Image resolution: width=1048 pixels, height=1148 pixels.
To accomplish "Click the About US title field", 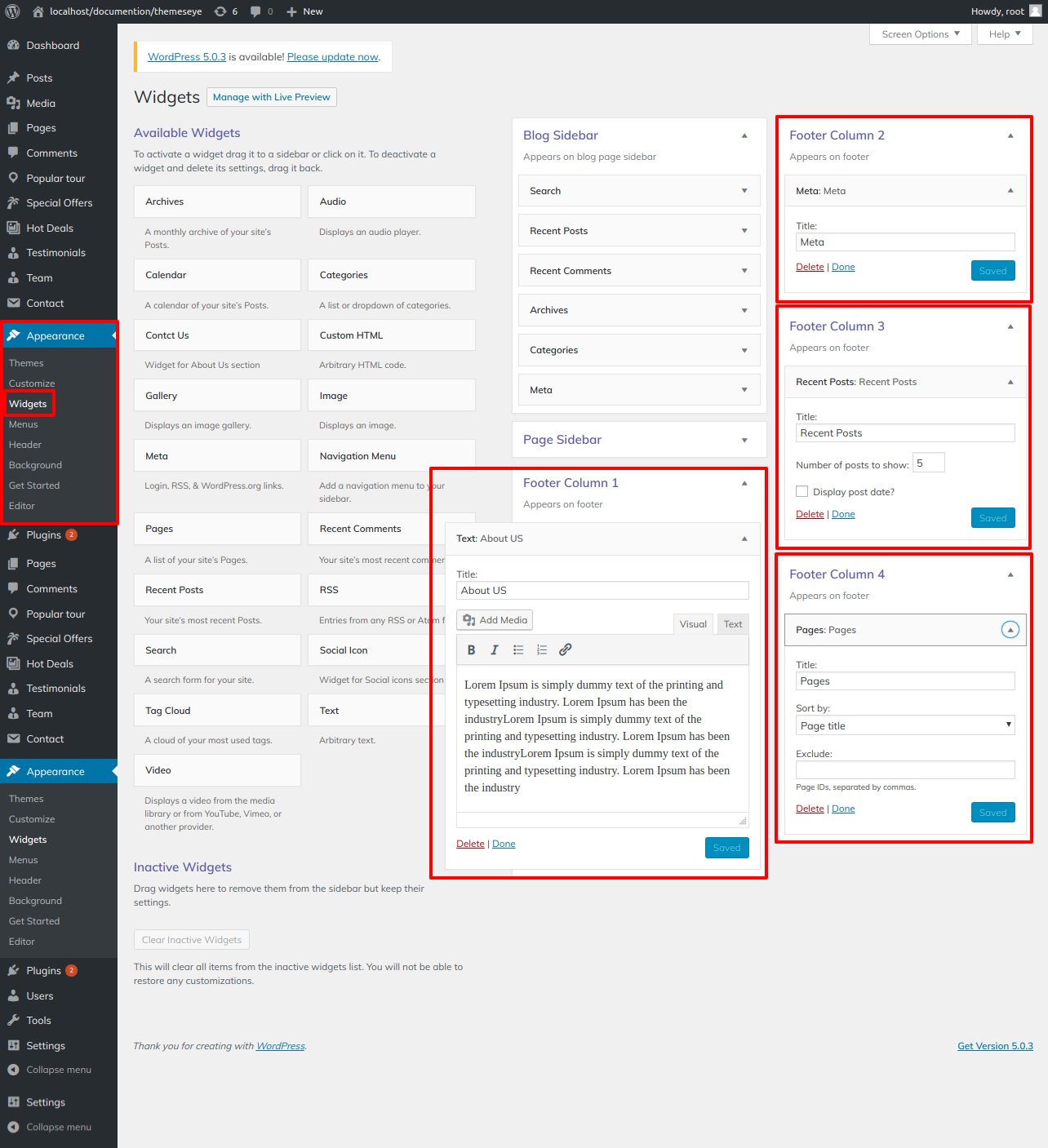I will pyautogui.click(x=602, y=591).
